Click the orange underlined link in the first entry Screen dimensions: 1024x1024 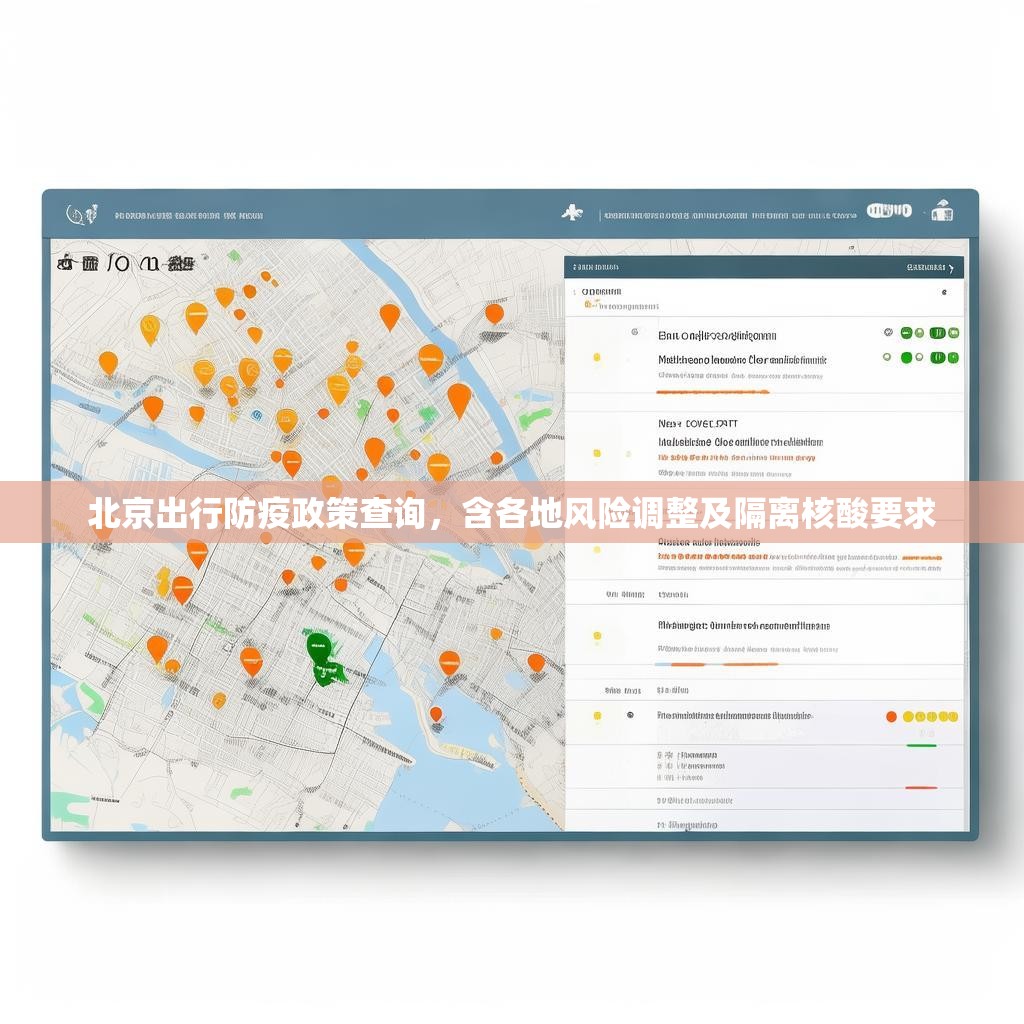click(711, 393)
